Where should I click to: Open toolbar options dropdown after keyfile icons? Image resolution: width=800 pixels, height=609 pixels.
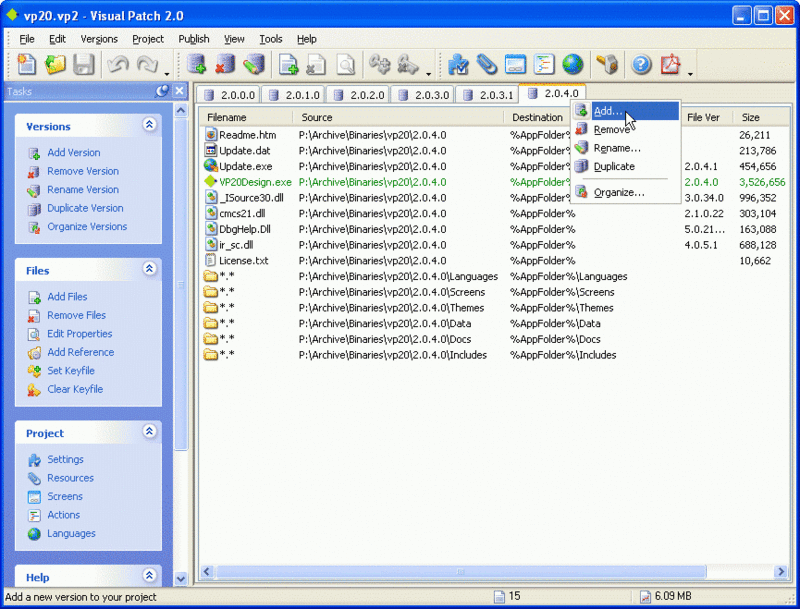click(x=429, y=74)
